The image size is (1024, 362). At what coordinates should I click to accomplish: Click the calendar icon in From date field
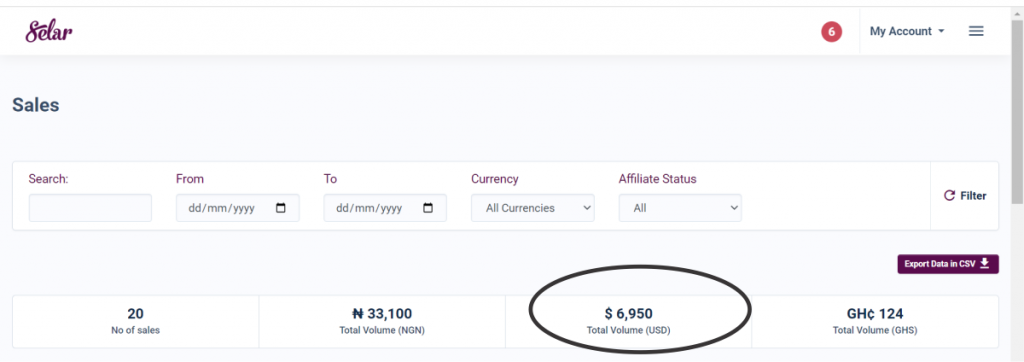coord(281,208)
